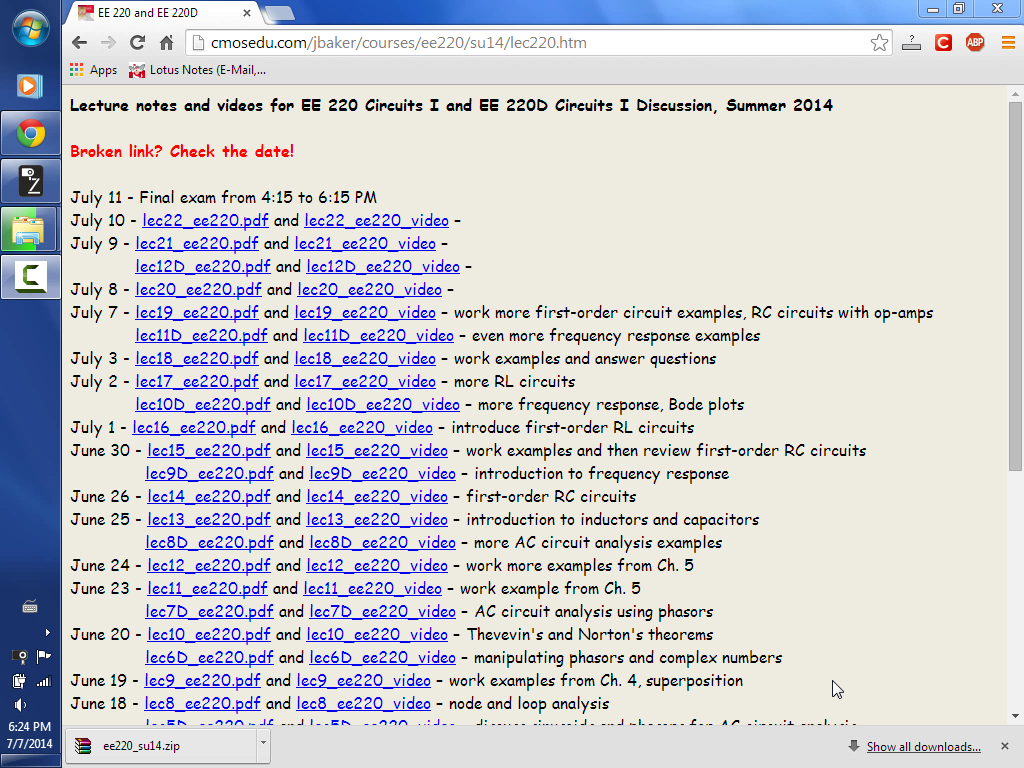Click the AdBlock Plus extension icon

click(x=975, y=43)
